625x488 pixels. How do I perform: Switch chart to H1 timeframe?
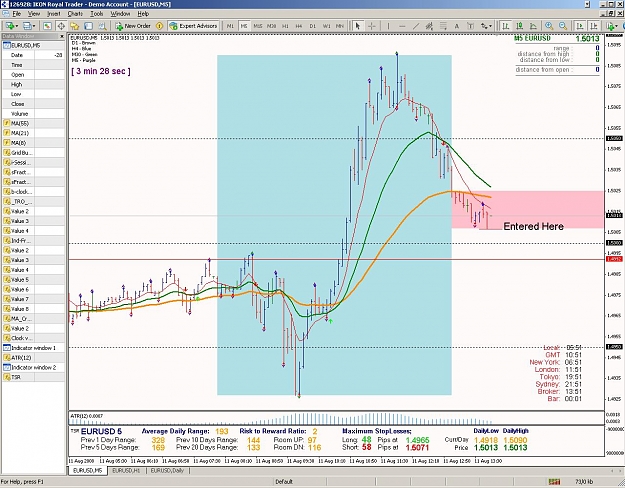285,26
